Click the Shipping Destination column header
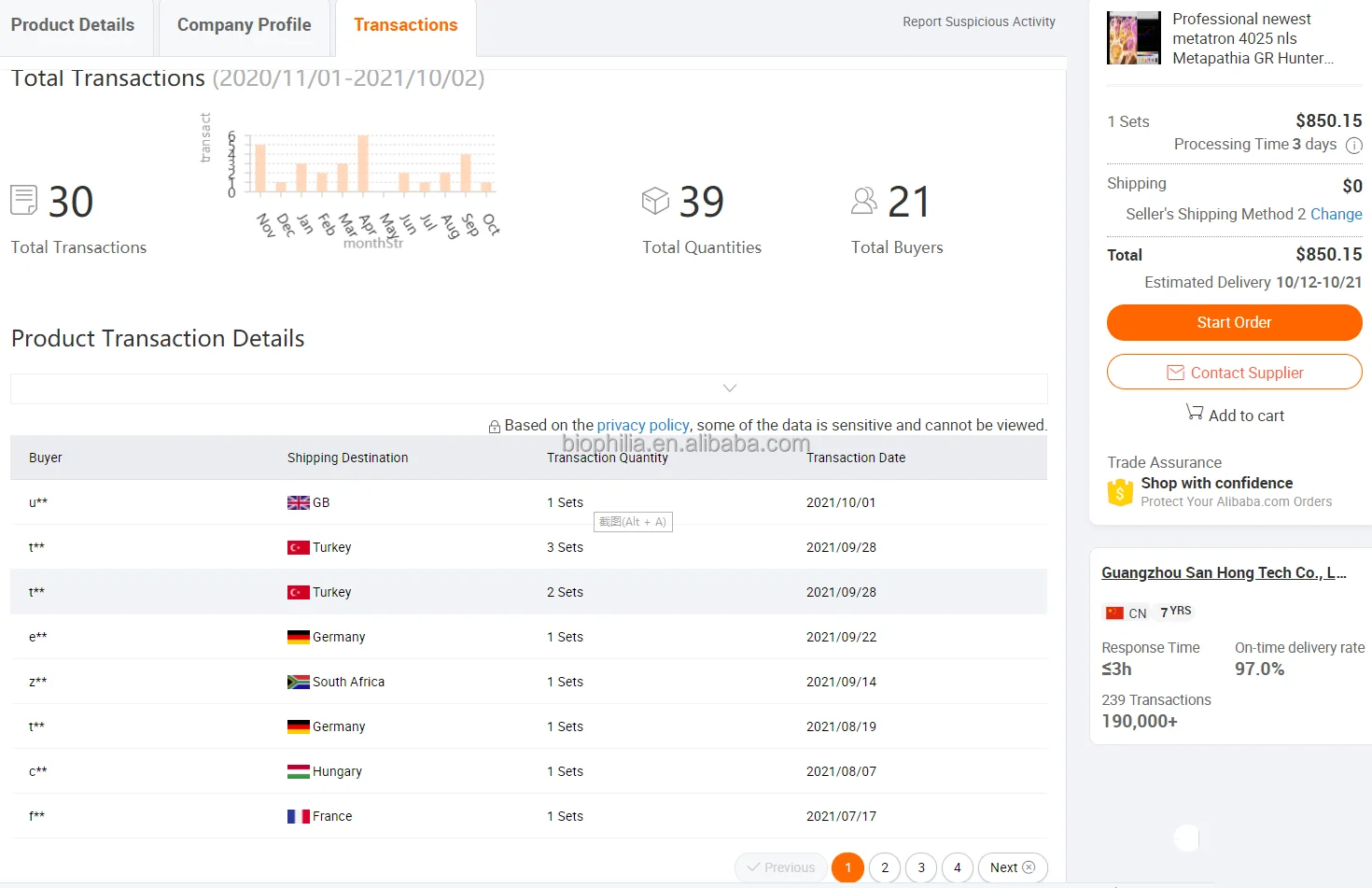1372x888 pixels. point(347,458)
